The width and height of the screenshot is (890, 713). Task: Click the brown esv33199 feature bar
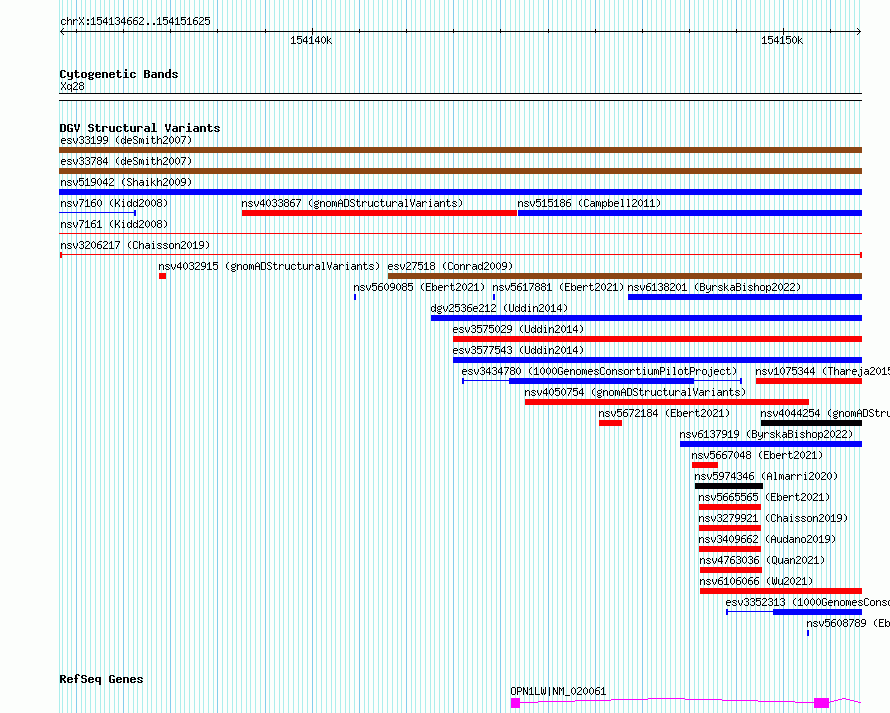tap(460, 150)
